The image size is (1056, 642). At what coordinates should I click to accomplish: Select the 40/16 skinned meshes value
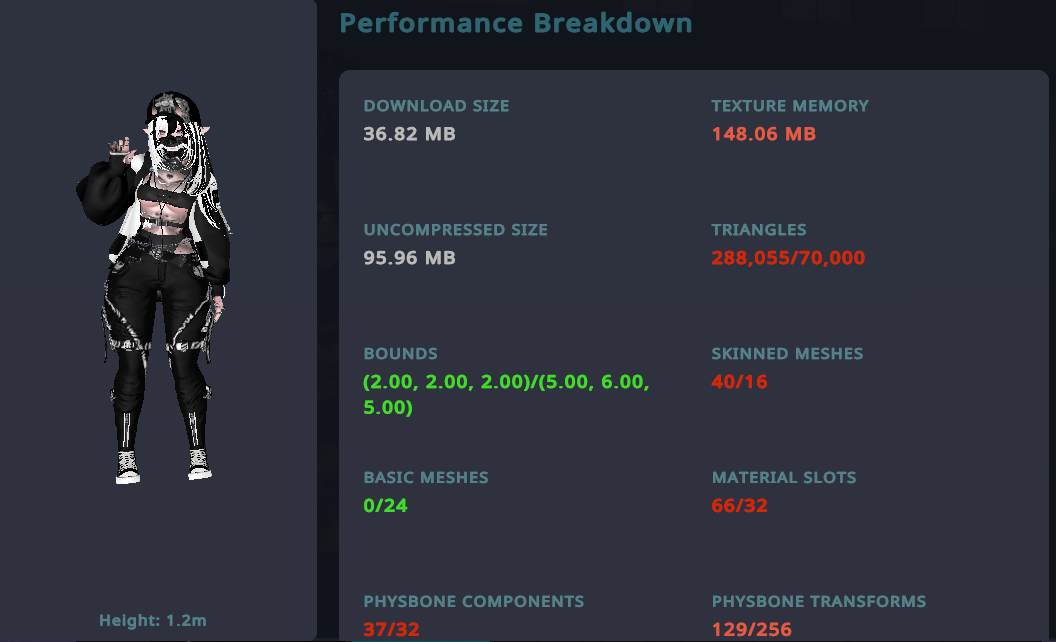pos(739,382)
